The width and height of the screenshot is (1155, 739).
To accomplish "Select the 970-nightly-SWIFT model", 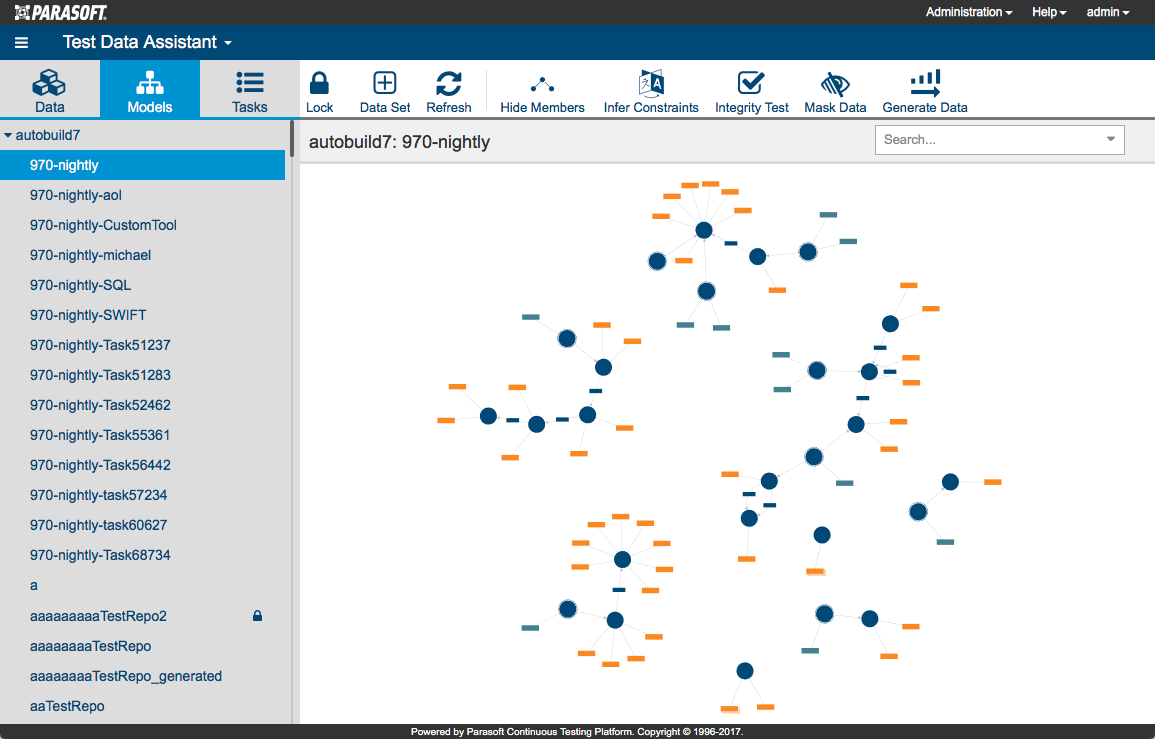I will (142, 315).
